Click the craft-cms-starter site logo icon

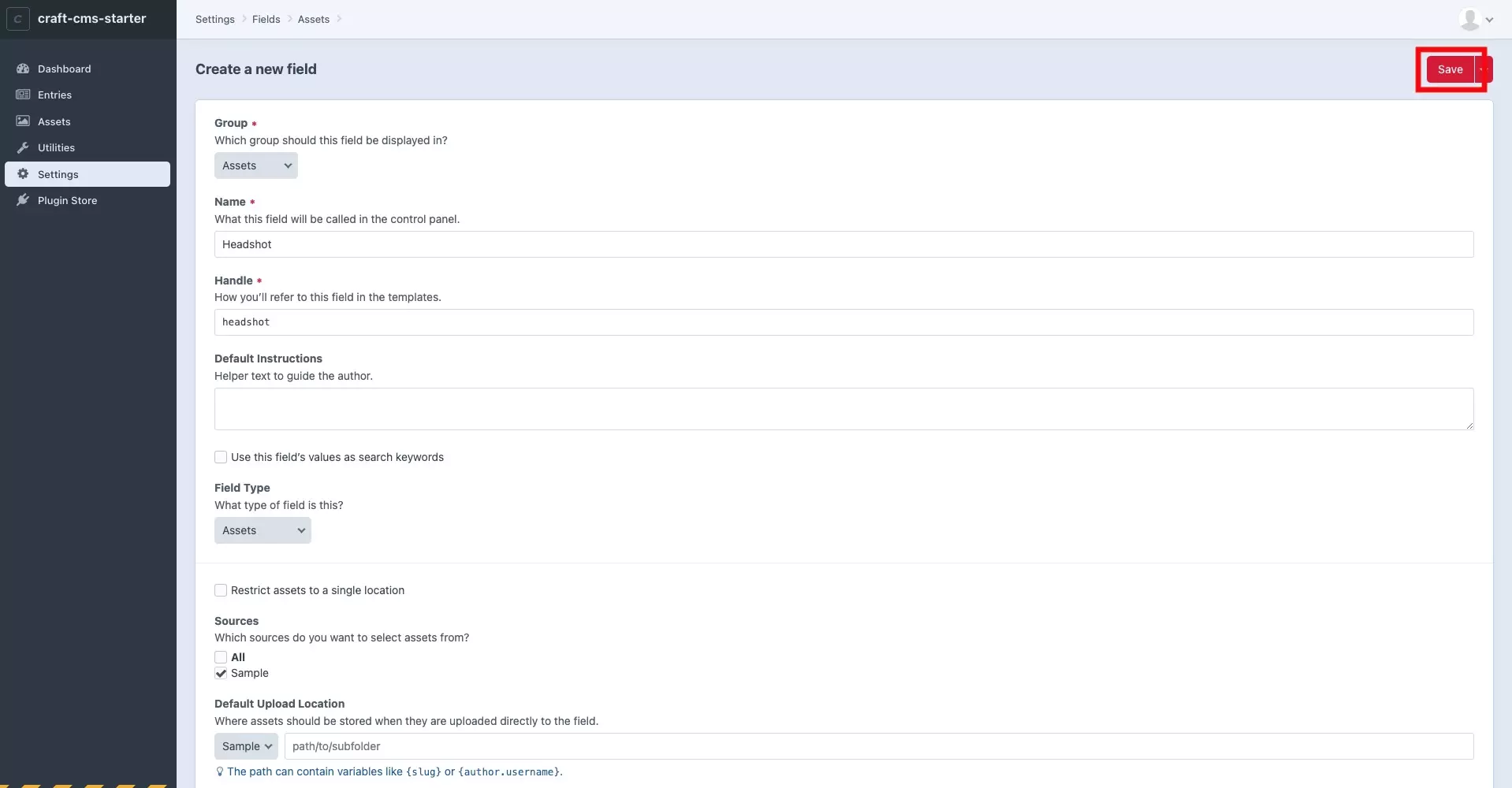tap(18, 19)
